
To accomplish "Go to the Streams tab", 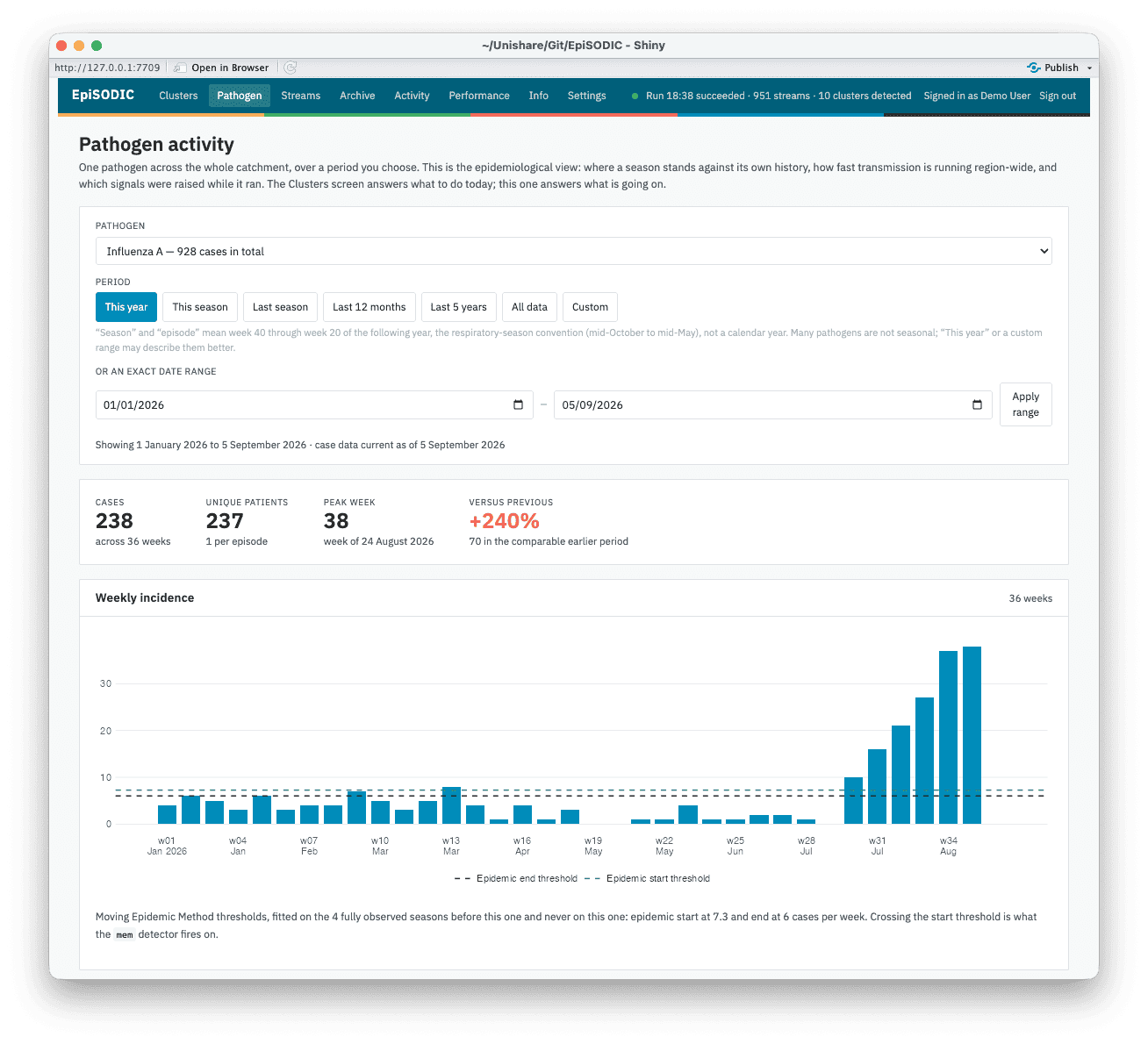I will pos(301,96).
